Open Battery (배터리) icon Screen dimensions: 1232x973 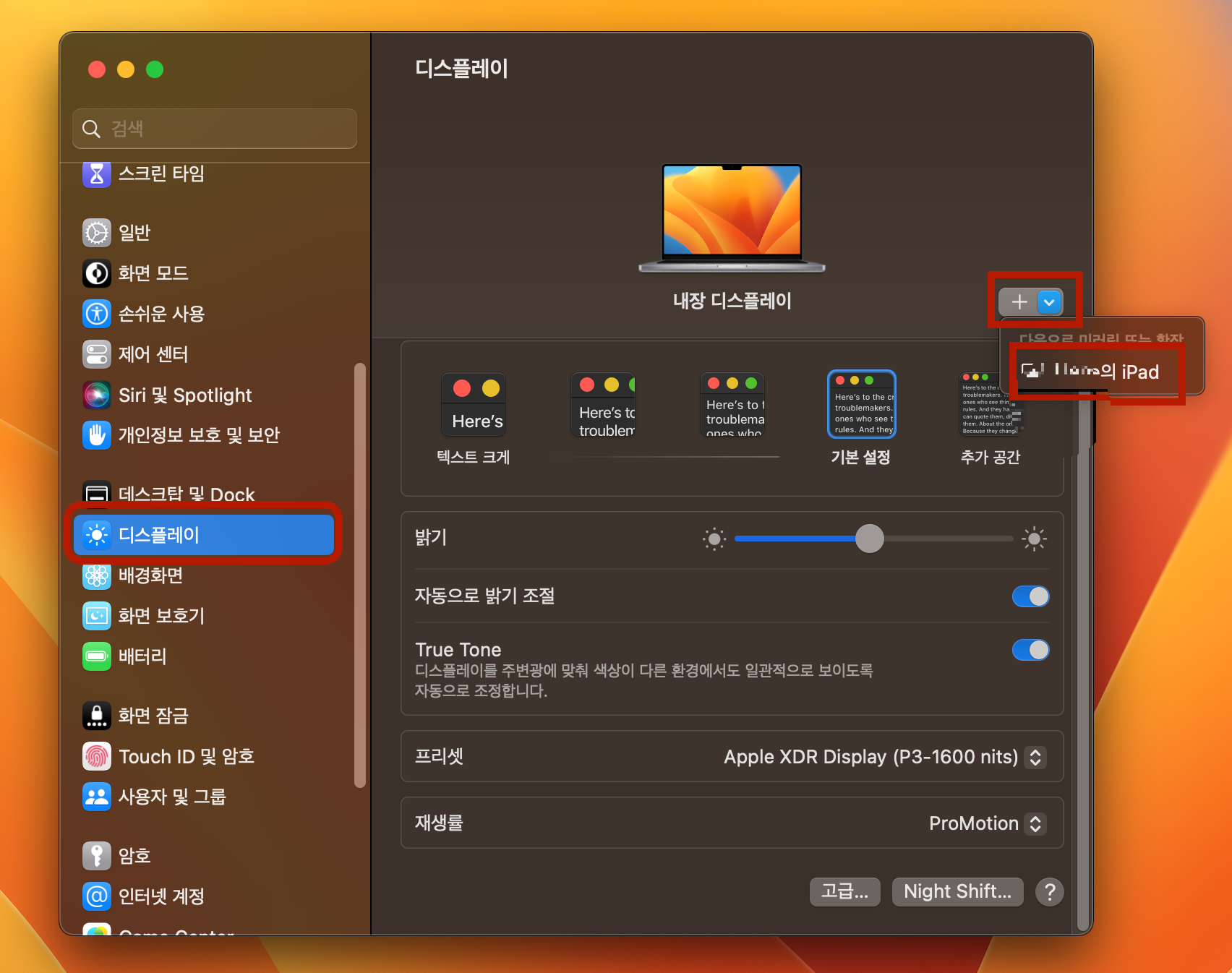(97, 656)
